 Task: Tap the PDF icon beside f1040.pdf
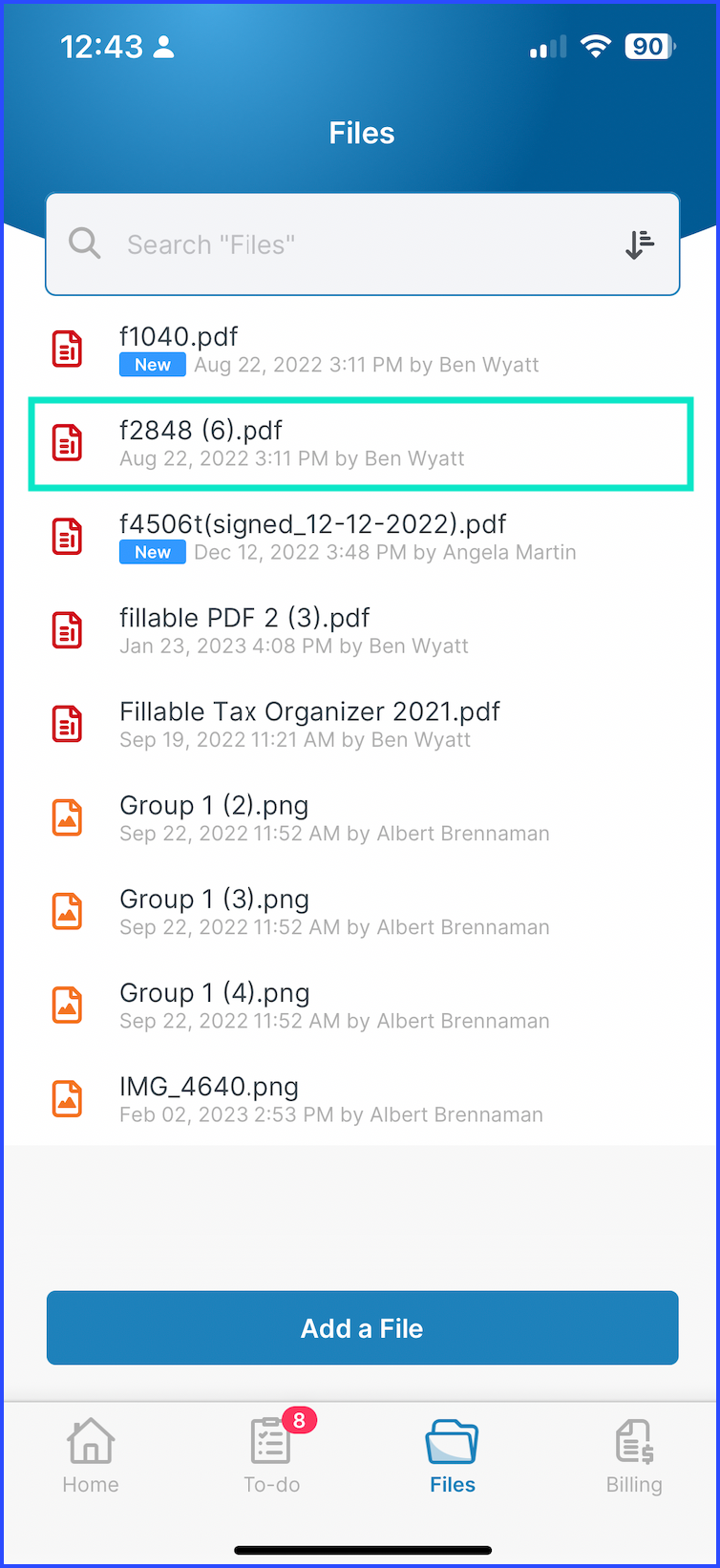(x=67, y=349)
